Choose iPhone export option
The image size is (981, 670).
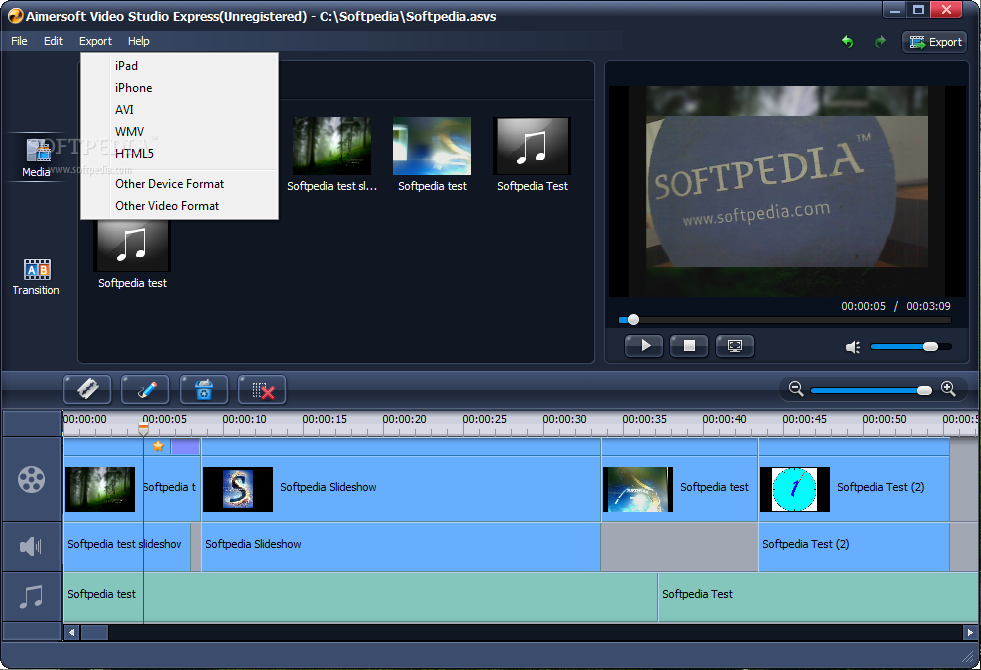[x=180, y=88]
